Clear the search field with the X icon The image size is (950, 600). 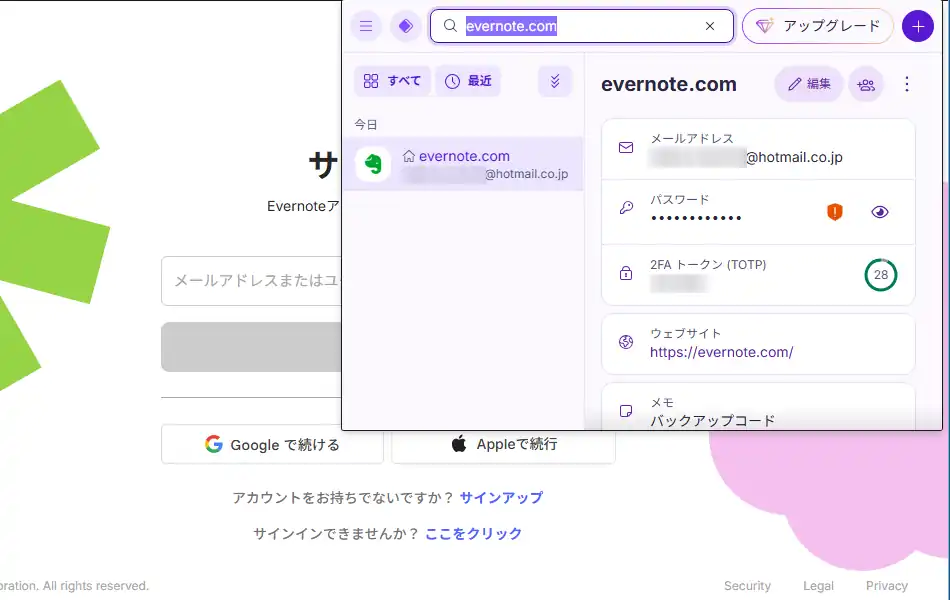[710, 26]
